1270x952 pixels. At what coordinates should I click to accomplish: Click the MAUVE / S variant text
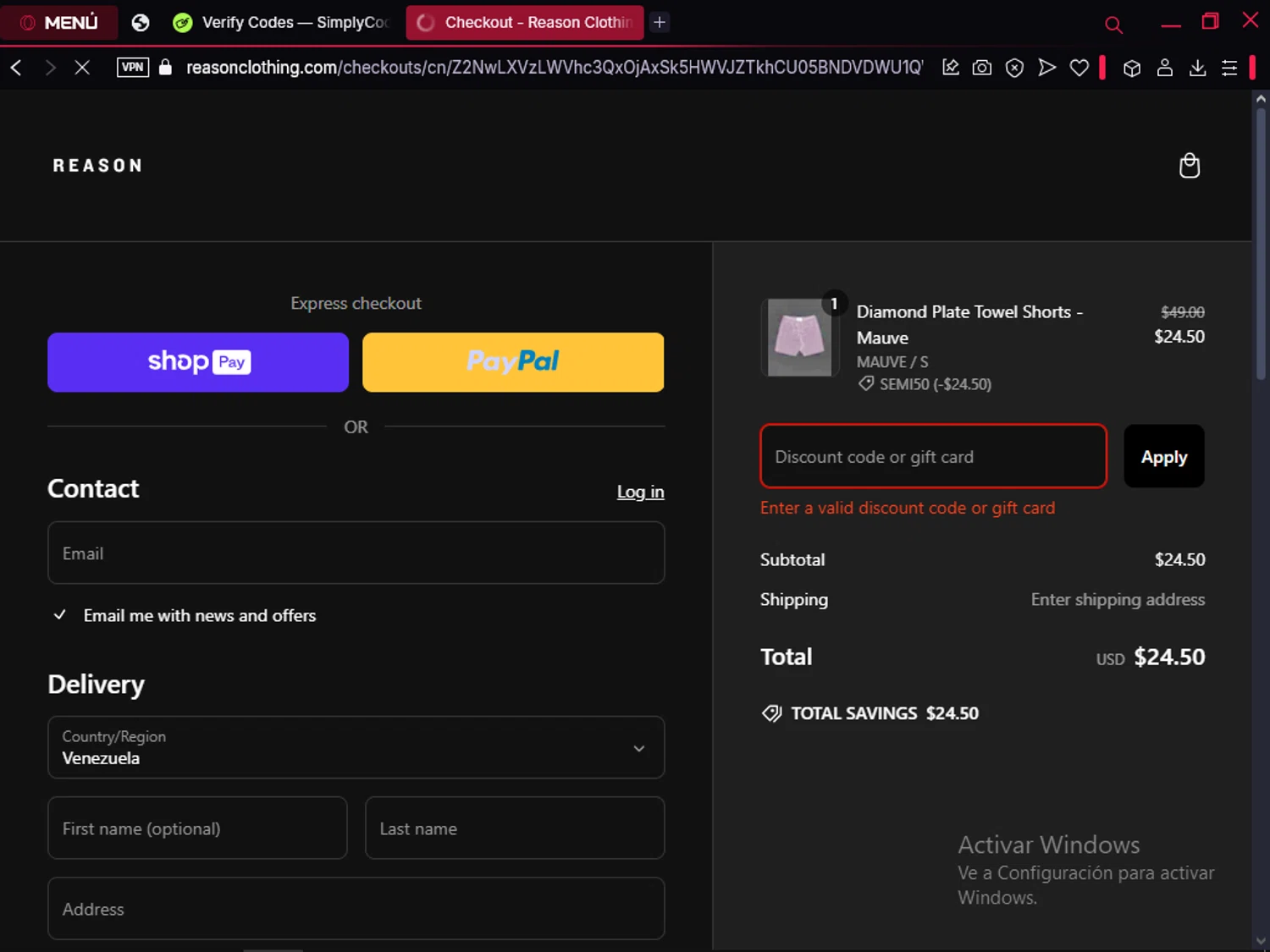[x=892, y=361]
